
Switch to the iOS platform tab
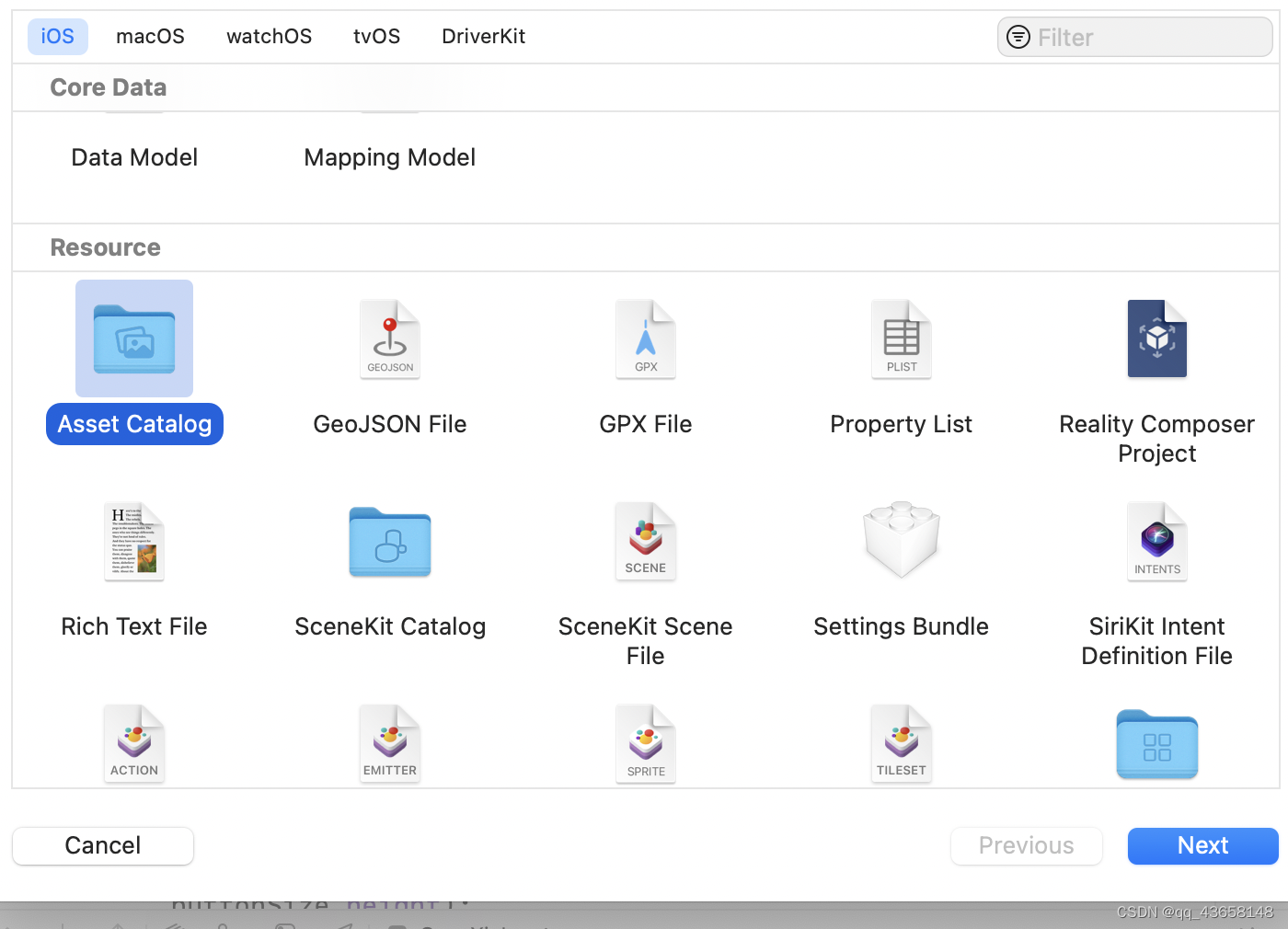click(x=58, y=37)
